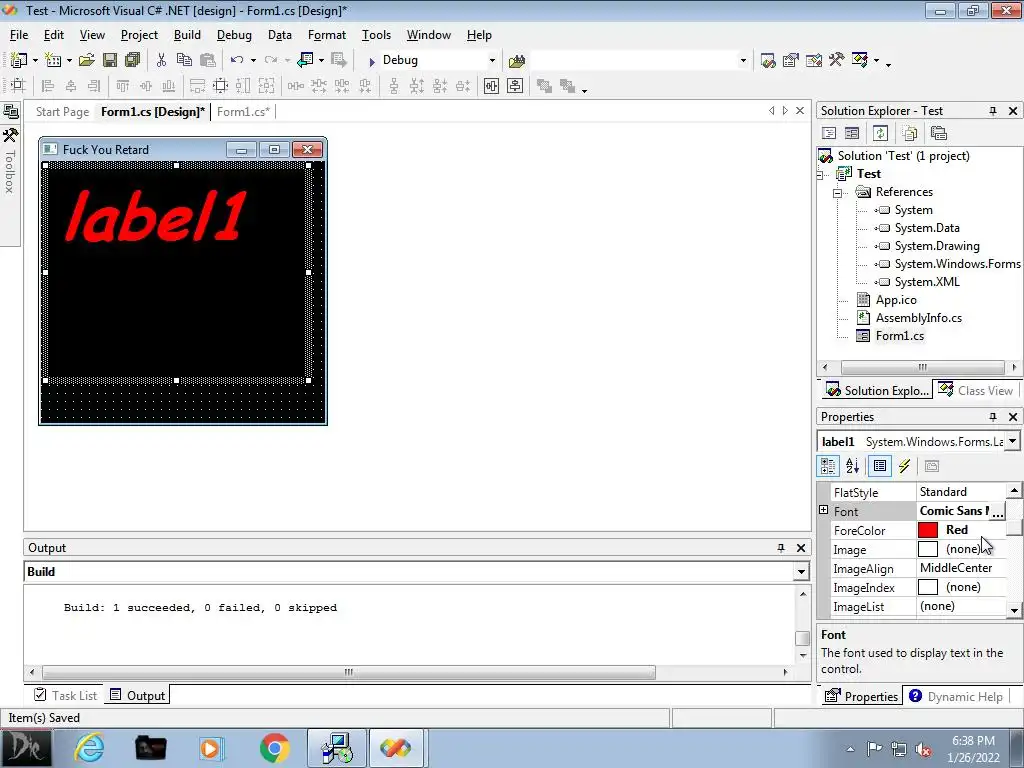Undo the last action via toolbar arrow
This screenshot has width=1024, height=768.
coord(236,60)
